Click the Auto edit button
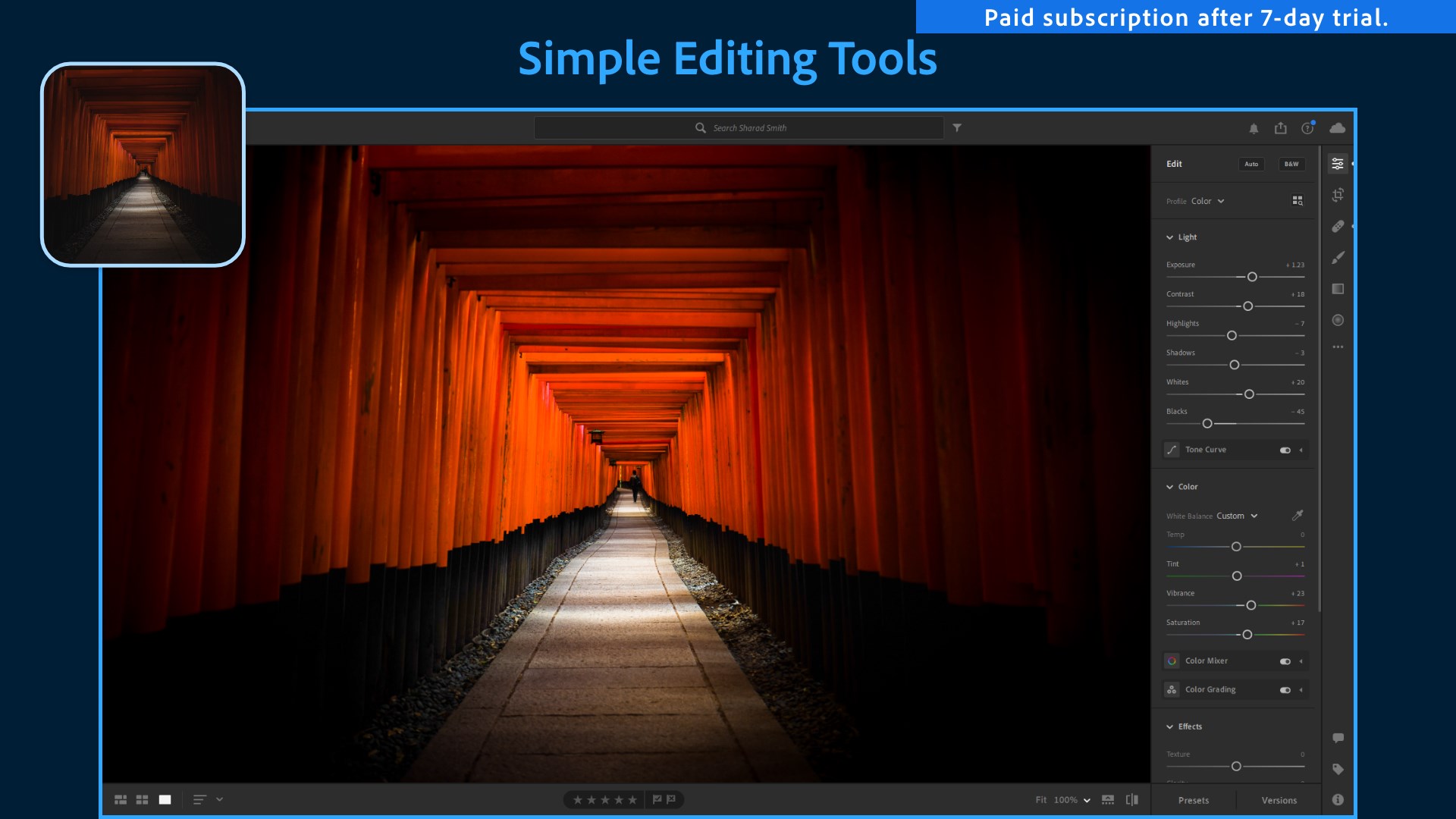This screenshot has height=819, width=1456. click(x=1251, y=164)
